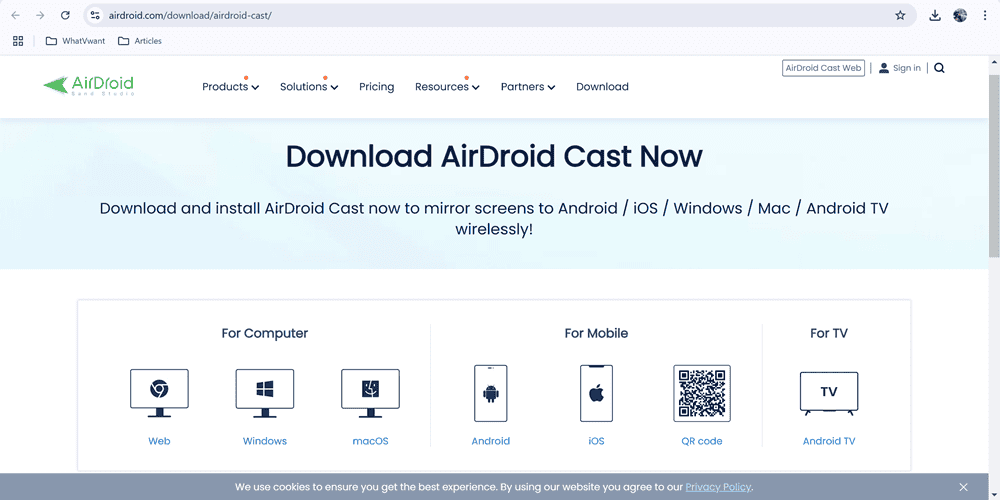Click the Download AirDroid Cast Now heading
Viewport: 1000px width, 500px height.
pyautogui.click(x=494, y=156)
